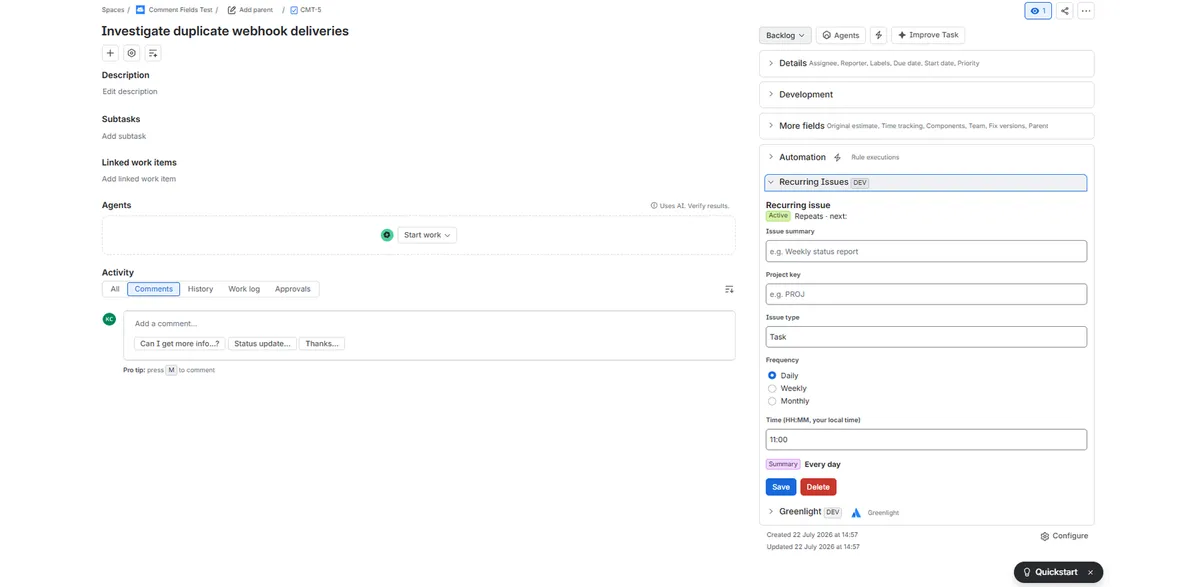Open the Backlog status dropdown
Screen dimensions: 1200x587
point(785,35)
